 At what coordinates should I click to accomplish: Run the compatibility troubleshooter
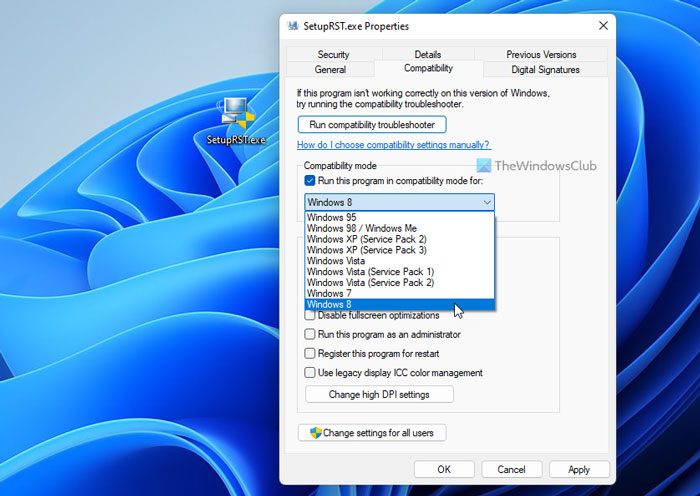click(372, 125)
